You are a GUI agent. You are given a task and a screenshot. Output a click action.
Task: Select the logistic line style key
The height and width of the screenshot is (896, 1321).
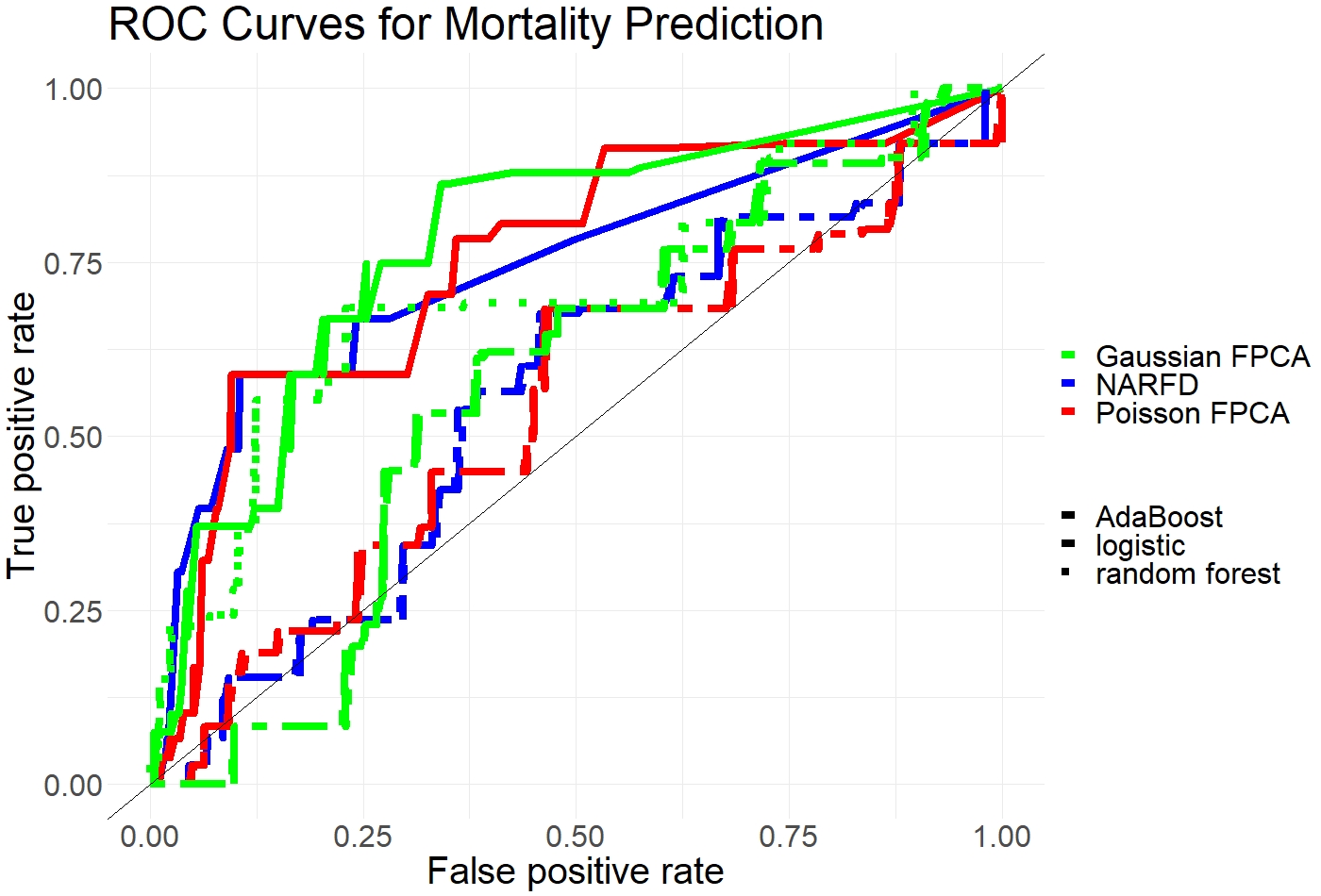[x=1068, y=545]
